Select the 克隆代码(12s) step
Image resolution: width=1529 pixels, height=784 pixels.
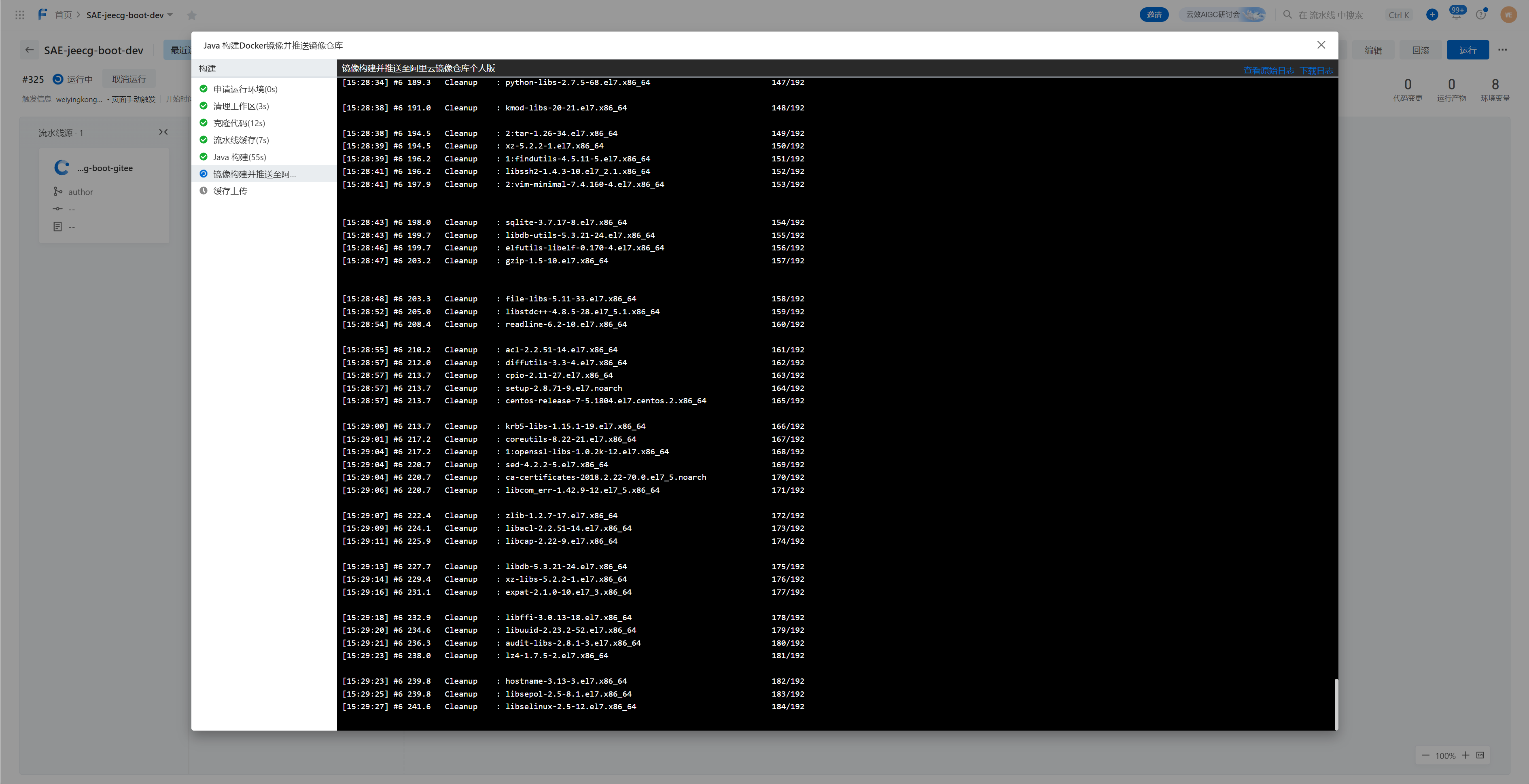264,123
